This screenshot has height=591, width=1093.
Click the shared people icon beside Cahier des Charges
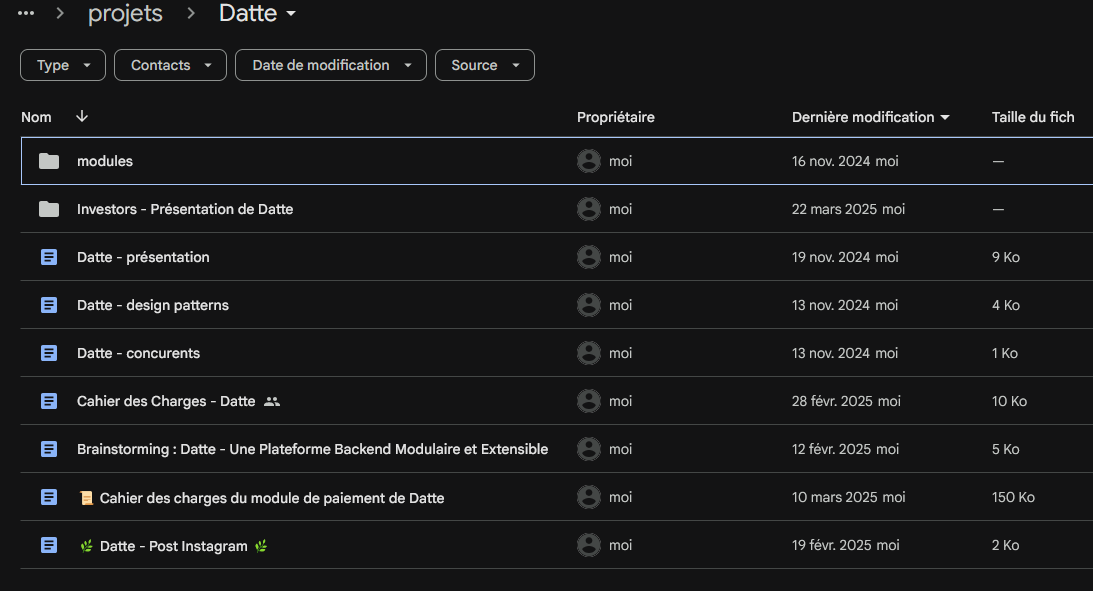[x=272, y=401]
